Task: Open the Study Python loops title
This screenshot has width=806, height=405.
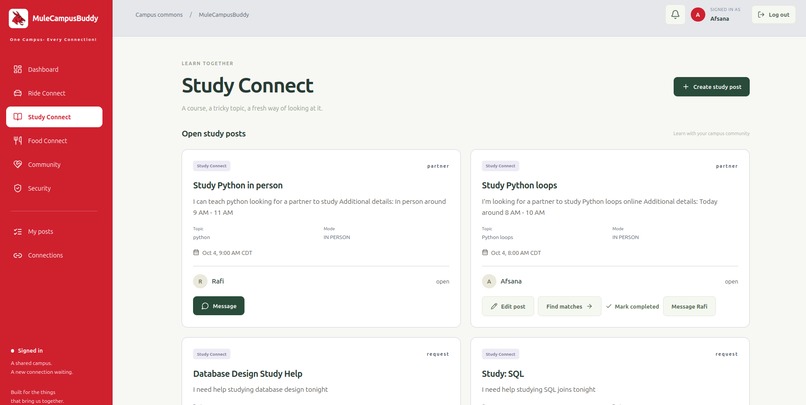Action: click(x=519, y=185)
